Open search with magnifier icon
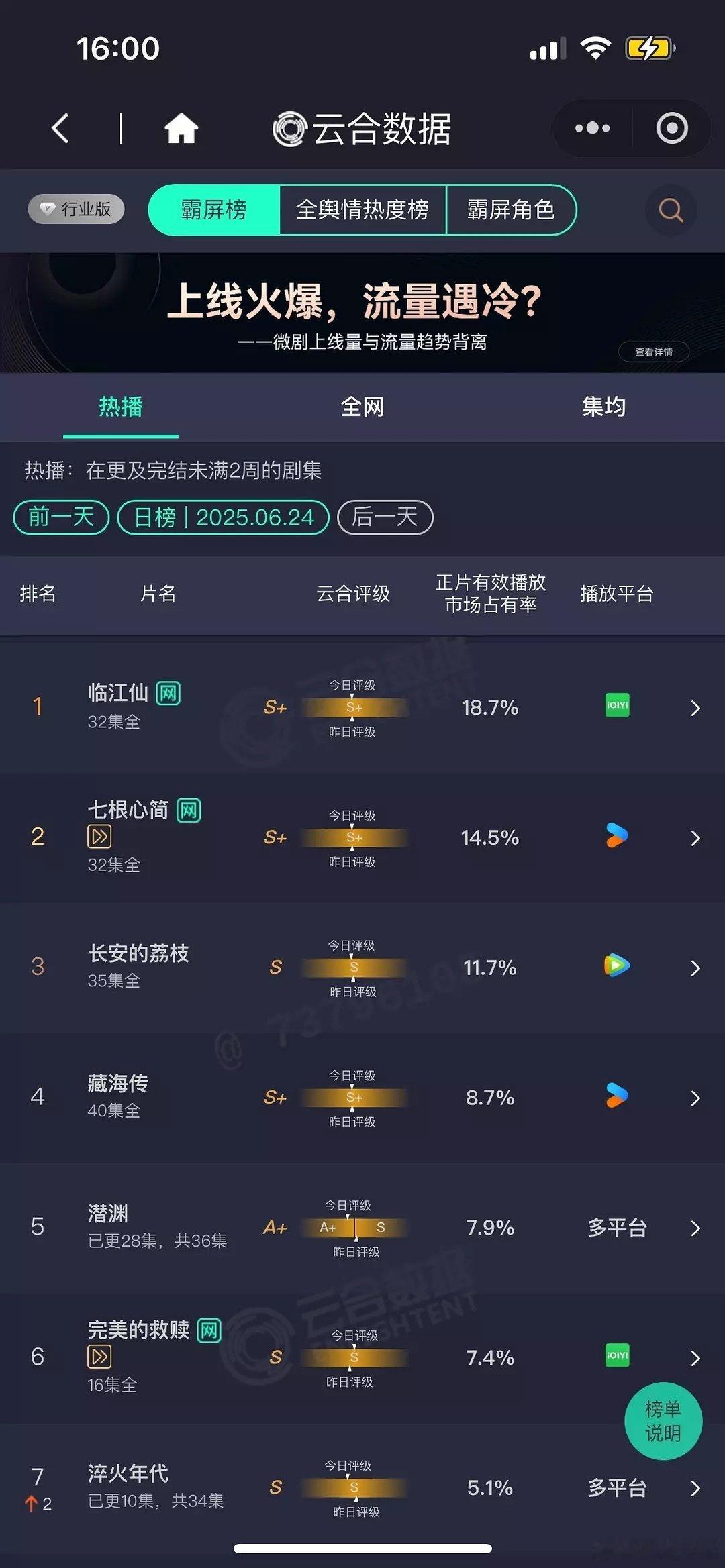The width and height of the screenshot is (725, 1568). pos(671,210)
